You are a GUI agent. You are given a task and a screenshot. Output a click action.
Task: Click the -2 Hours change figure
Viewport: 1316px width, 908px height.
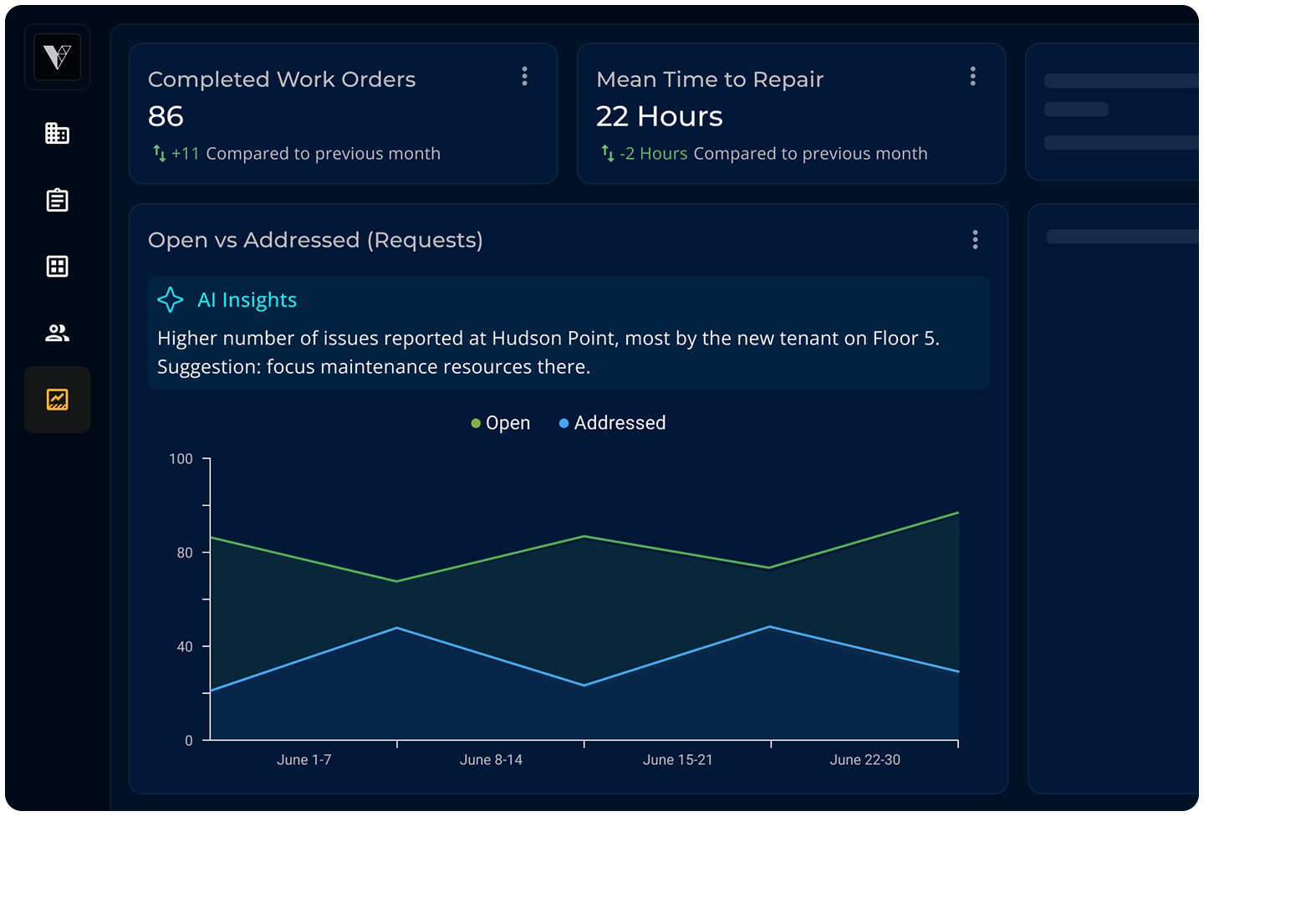(654, 154)
